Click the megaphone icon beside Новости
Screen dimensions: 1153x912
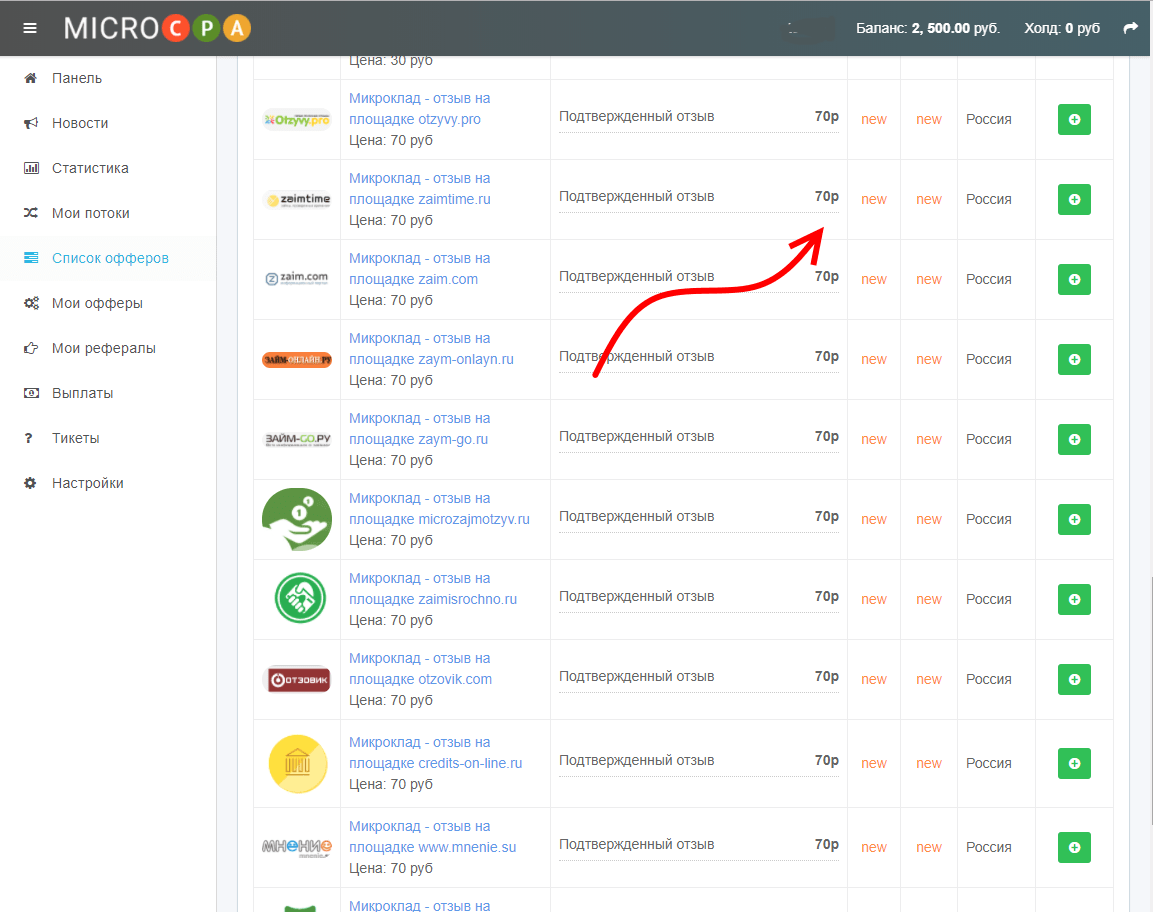(30, 123)
